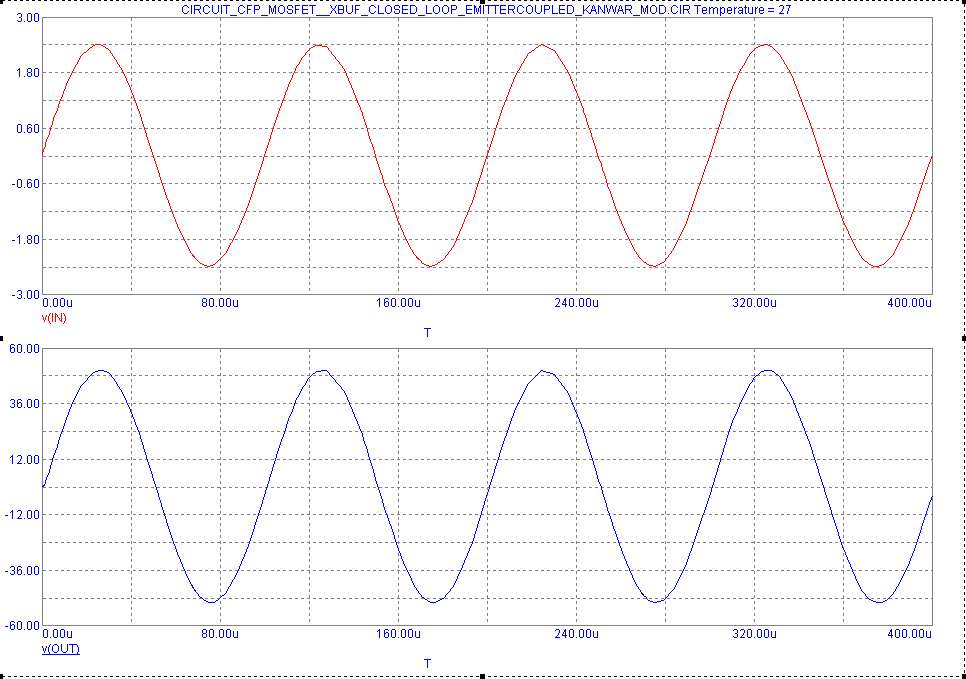This screenshot has width=966, height=679.
Task: Click 400.00u on the v(IN) plot time axis
Action: click(x=909, y=303)
